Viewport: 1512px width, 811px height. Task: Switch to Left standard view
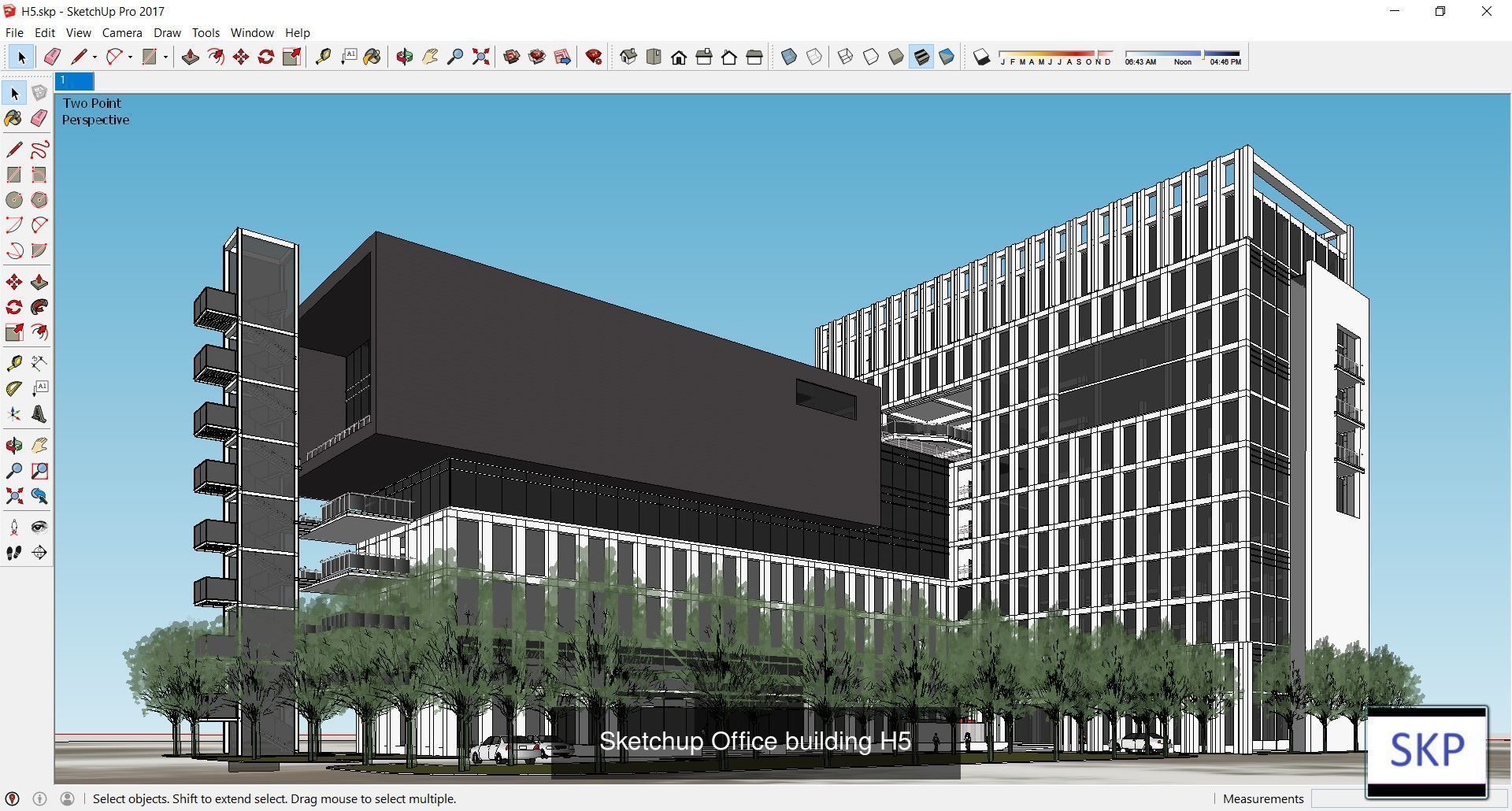coord(754,57)
